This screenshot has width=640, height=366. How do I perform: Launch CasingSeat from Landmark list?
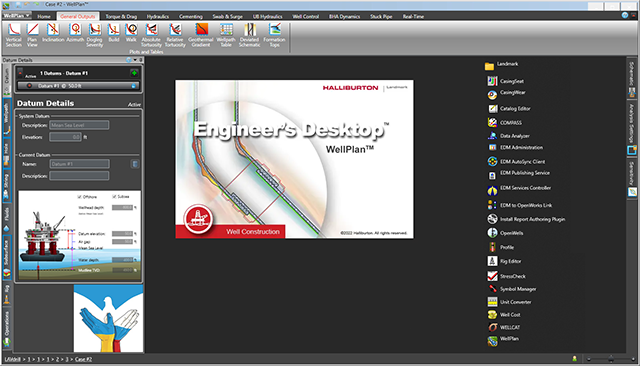506,81
